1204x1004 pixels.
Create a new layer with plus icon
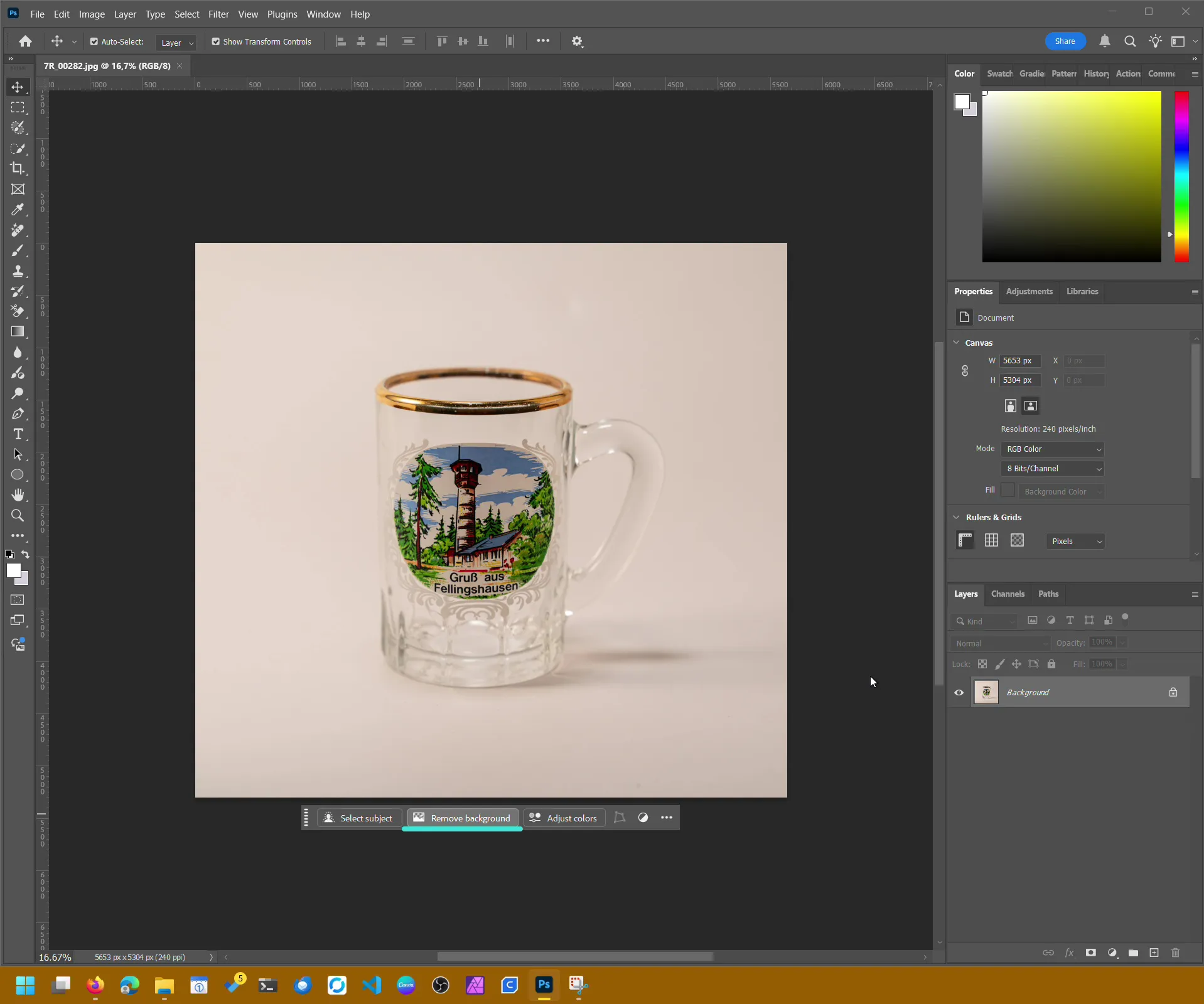coord(1154,953)
